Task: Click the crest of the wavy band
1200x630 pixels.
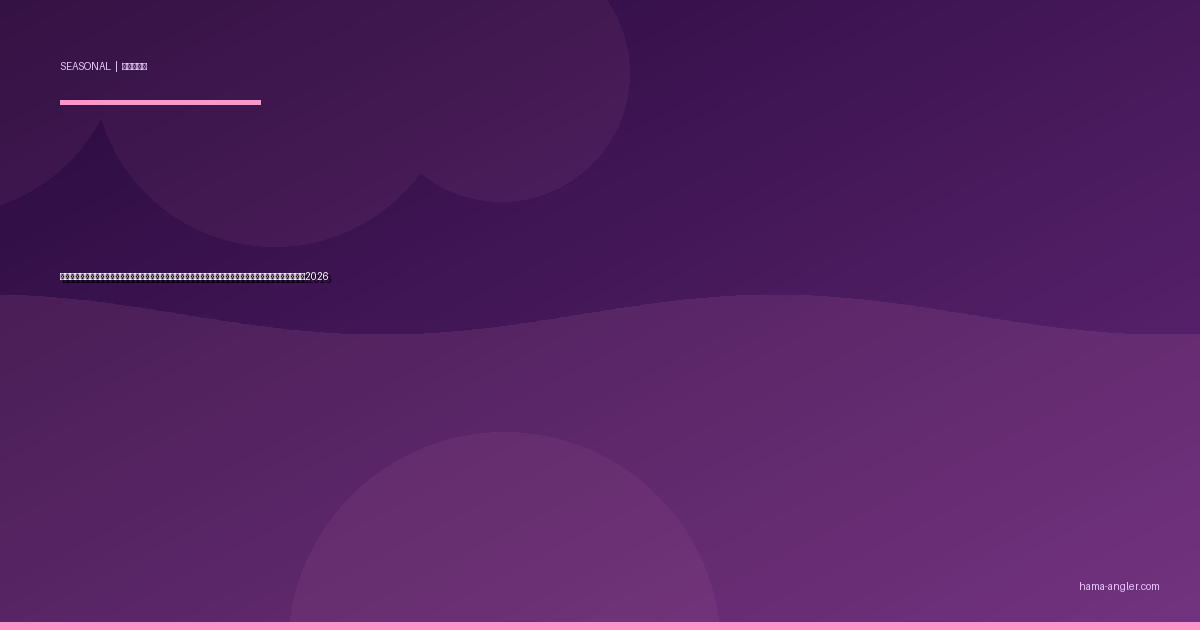Action: (770, 297)
